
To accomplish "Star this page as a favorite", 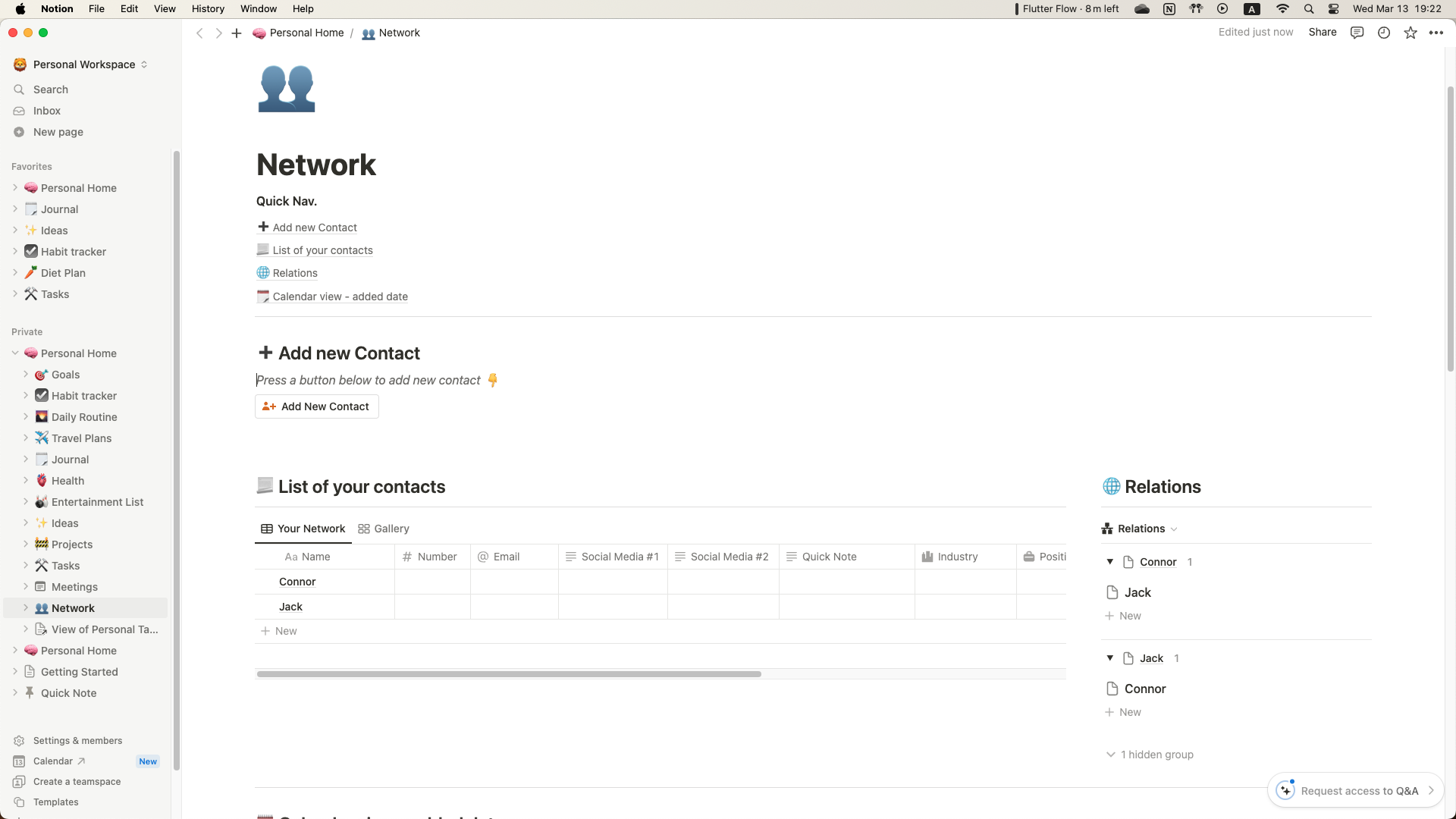I will tap(1410, 33).
